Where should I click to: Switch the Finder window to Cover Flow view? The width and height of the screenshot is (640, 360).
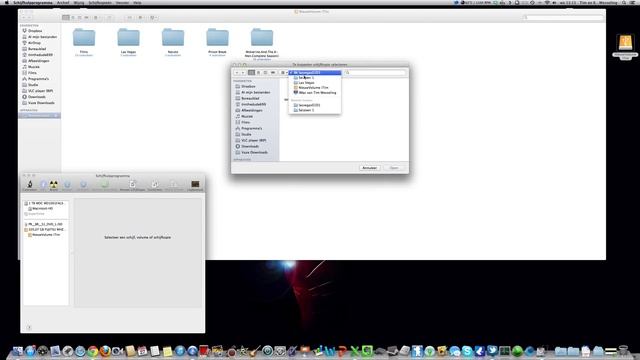[87, 18]
